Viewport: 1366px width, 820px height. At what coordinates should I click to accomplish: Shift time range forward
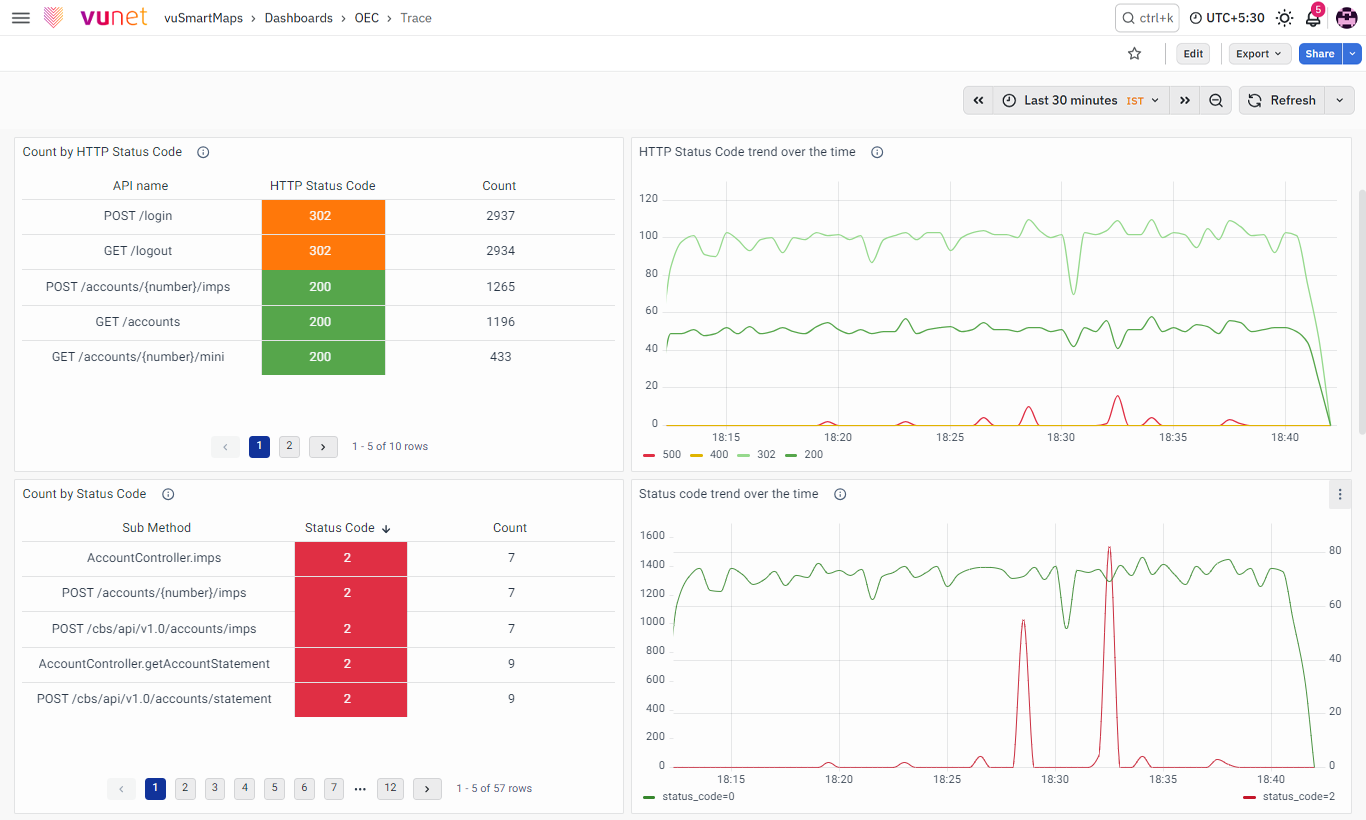(1185, 100)
